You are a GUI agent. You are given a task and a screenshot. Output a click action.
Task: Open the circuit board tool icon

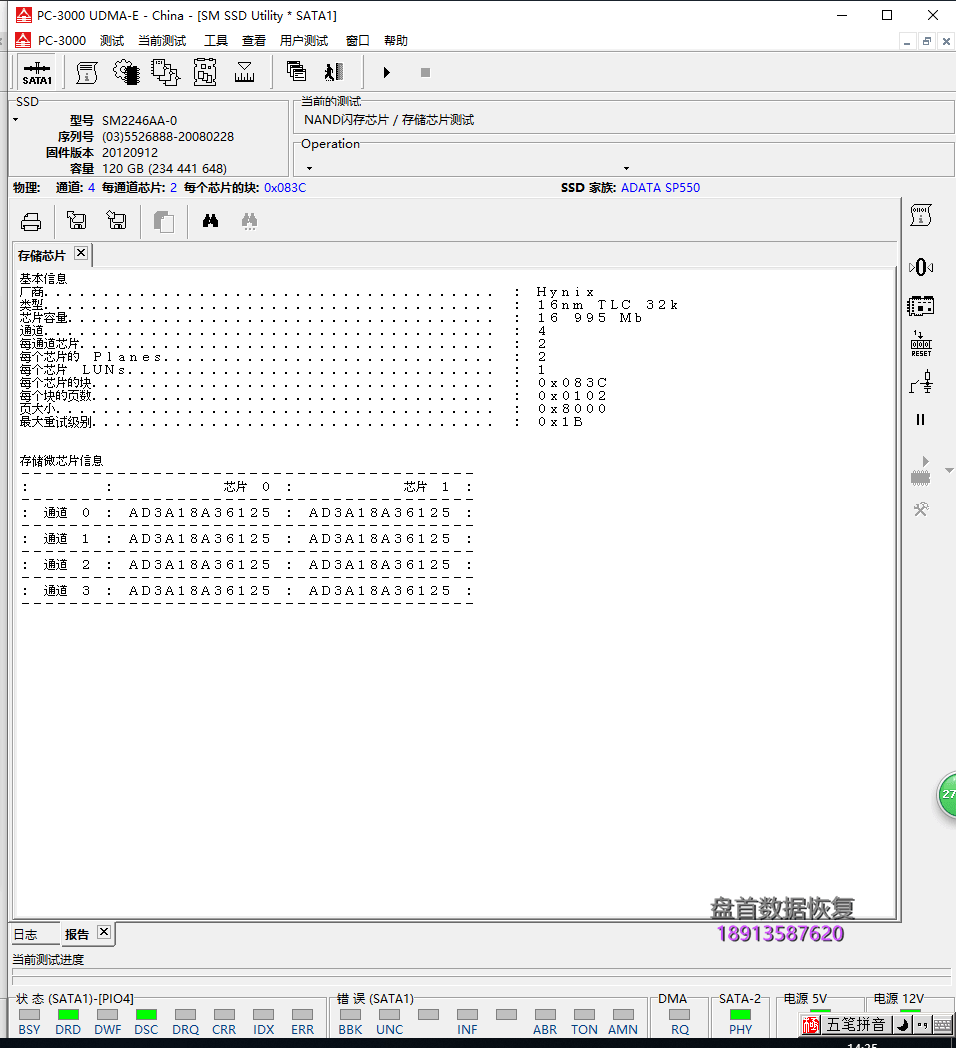click(205, 72)
